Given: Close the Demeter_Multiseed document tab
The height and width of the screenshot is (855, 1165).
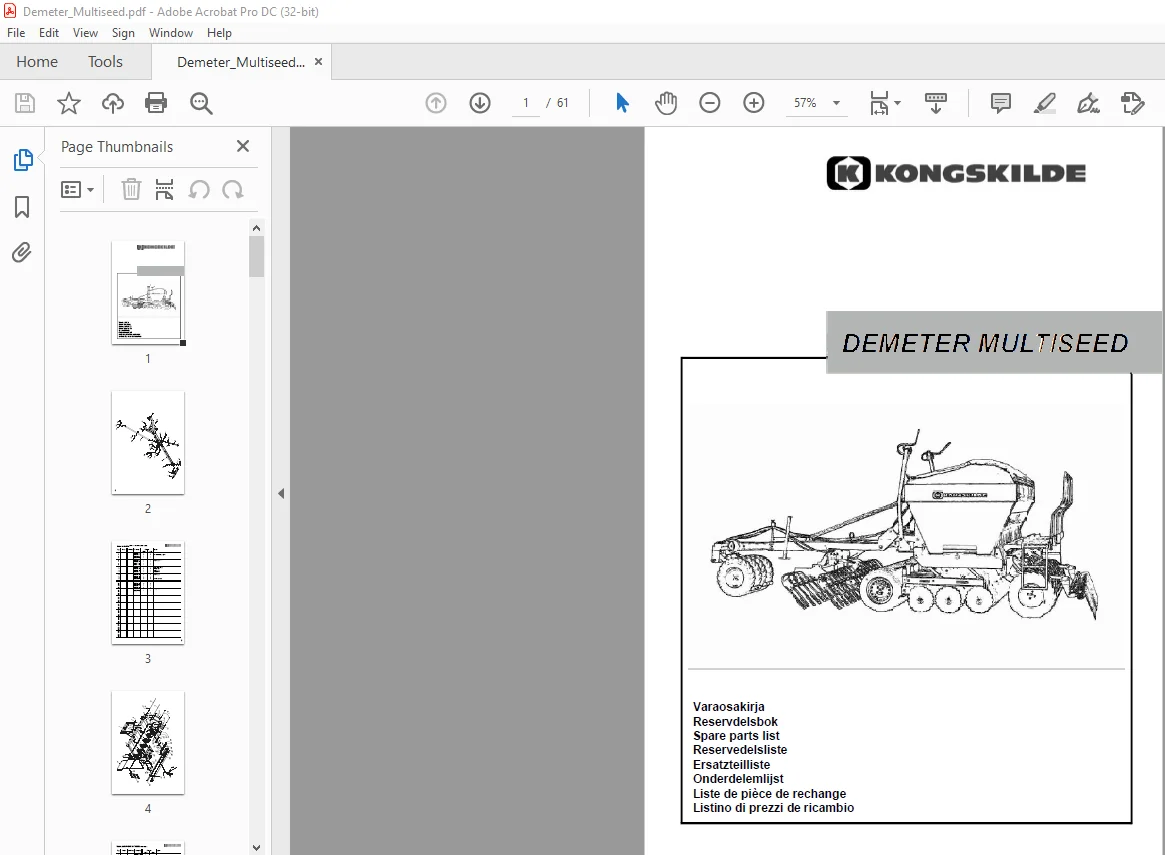Looking at the screenshot, I should coord(318,62).
